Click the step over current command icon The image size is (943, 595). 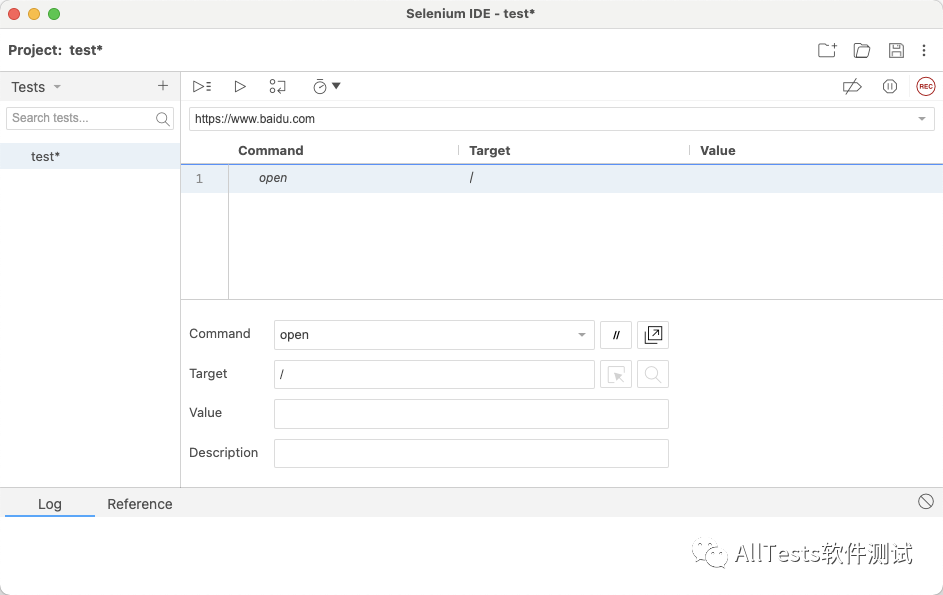click(278, 87)
